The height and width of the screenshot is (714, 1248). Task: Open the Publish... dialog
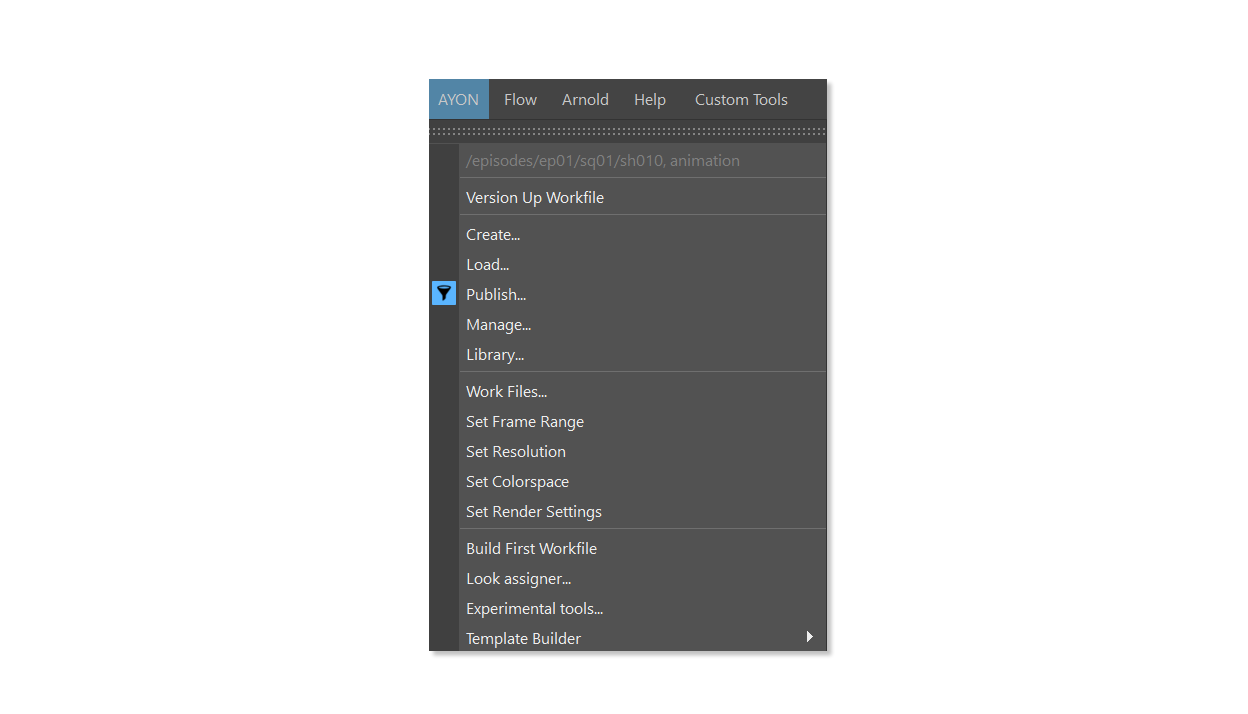643,295
